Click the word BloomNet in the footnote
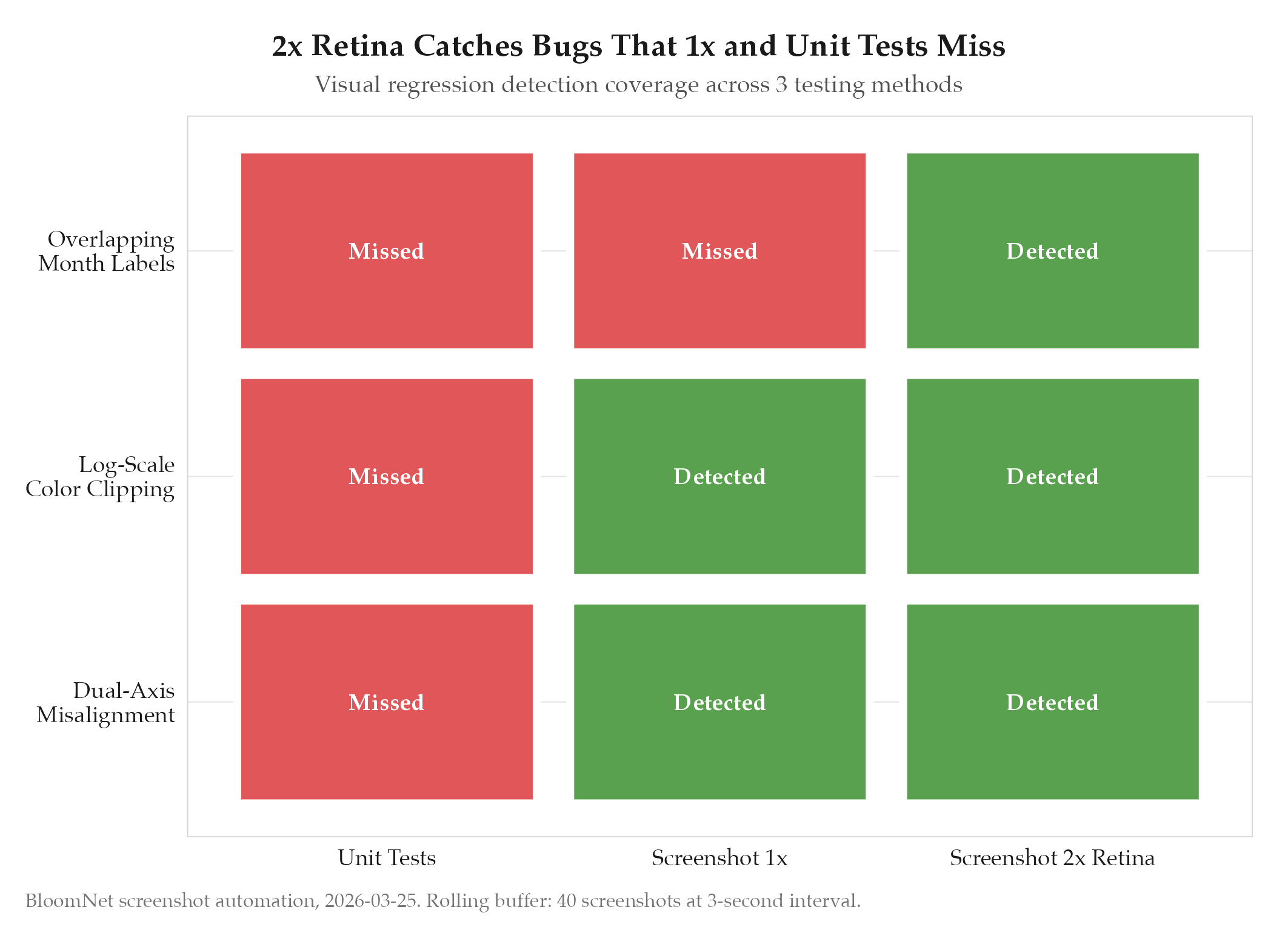Image resolution: width=1288 pixels, height=930 pixels. [x=69, y=901]
